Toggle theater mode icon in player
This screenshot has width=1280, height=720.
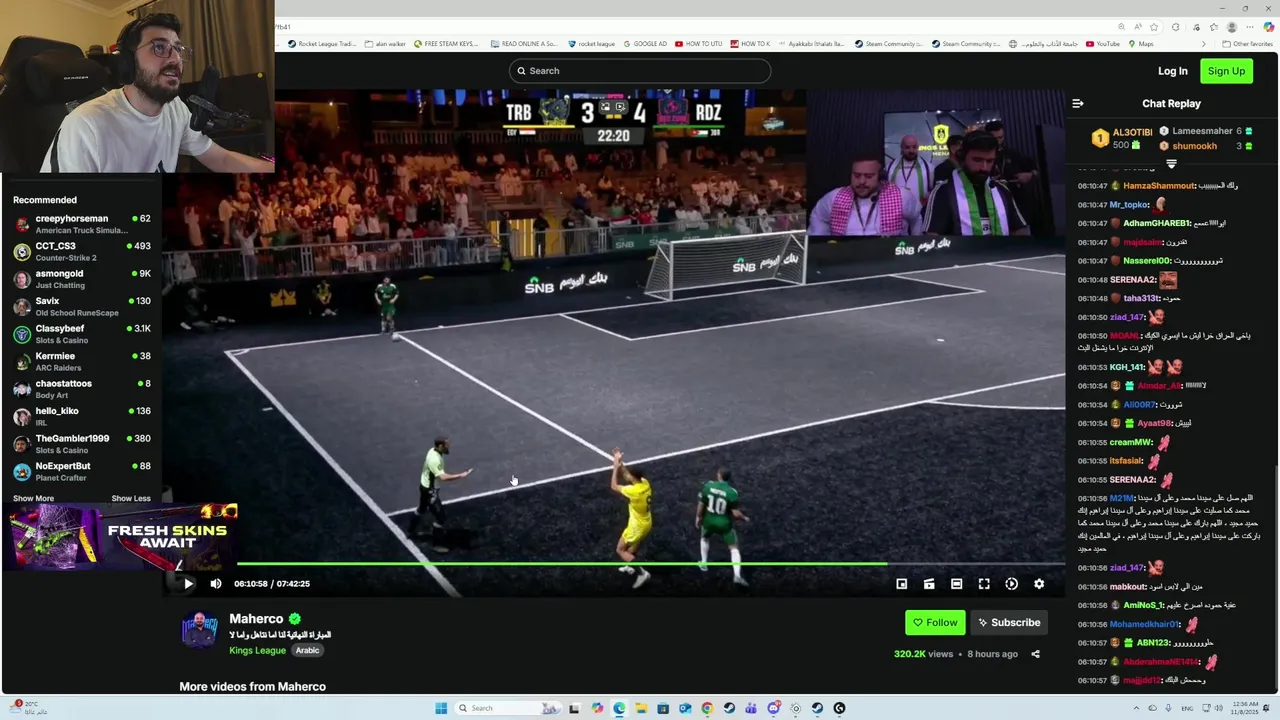[x=929, y=584]
